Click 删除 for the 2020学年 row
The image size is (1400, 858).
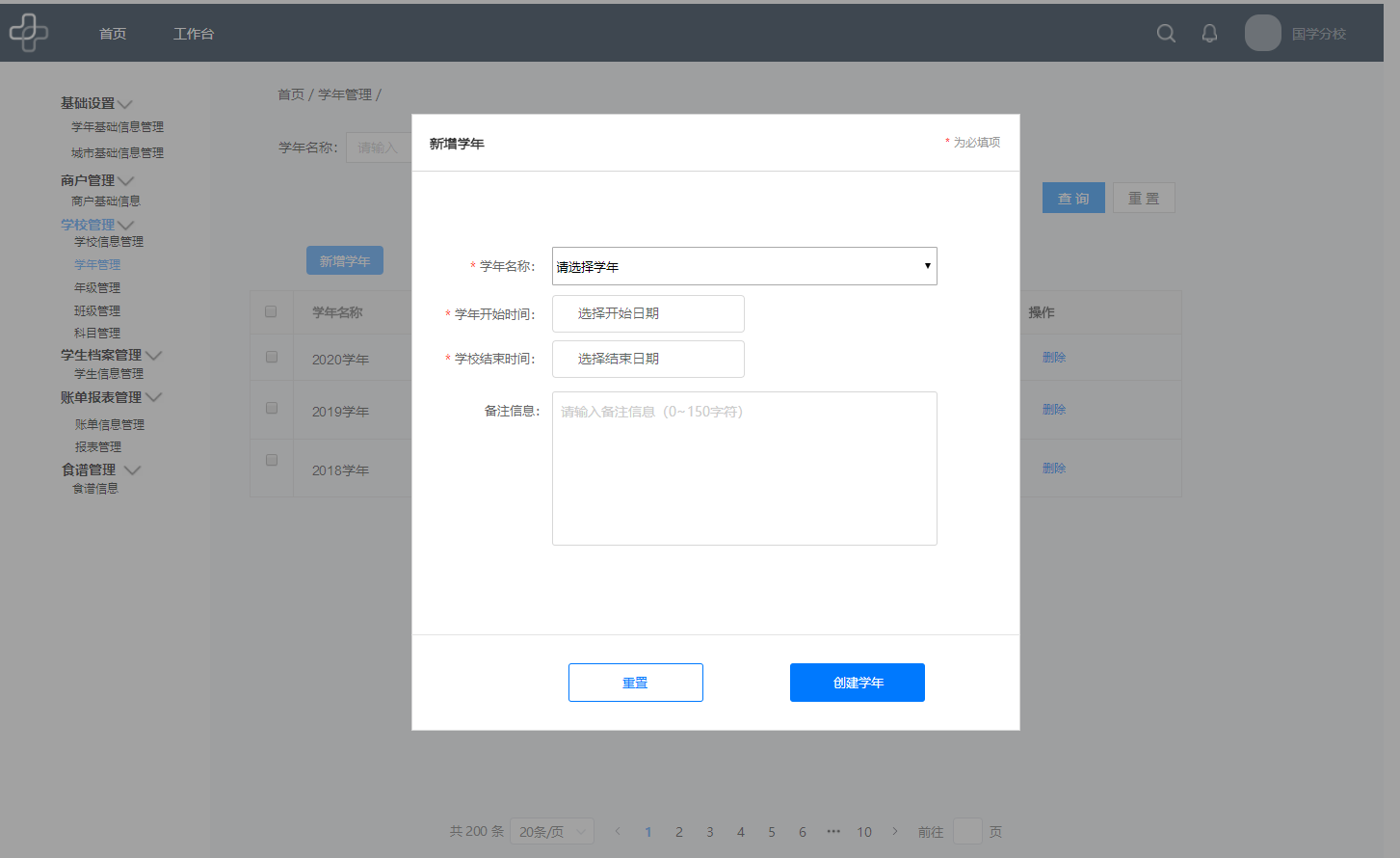[x=1054, y=357]
